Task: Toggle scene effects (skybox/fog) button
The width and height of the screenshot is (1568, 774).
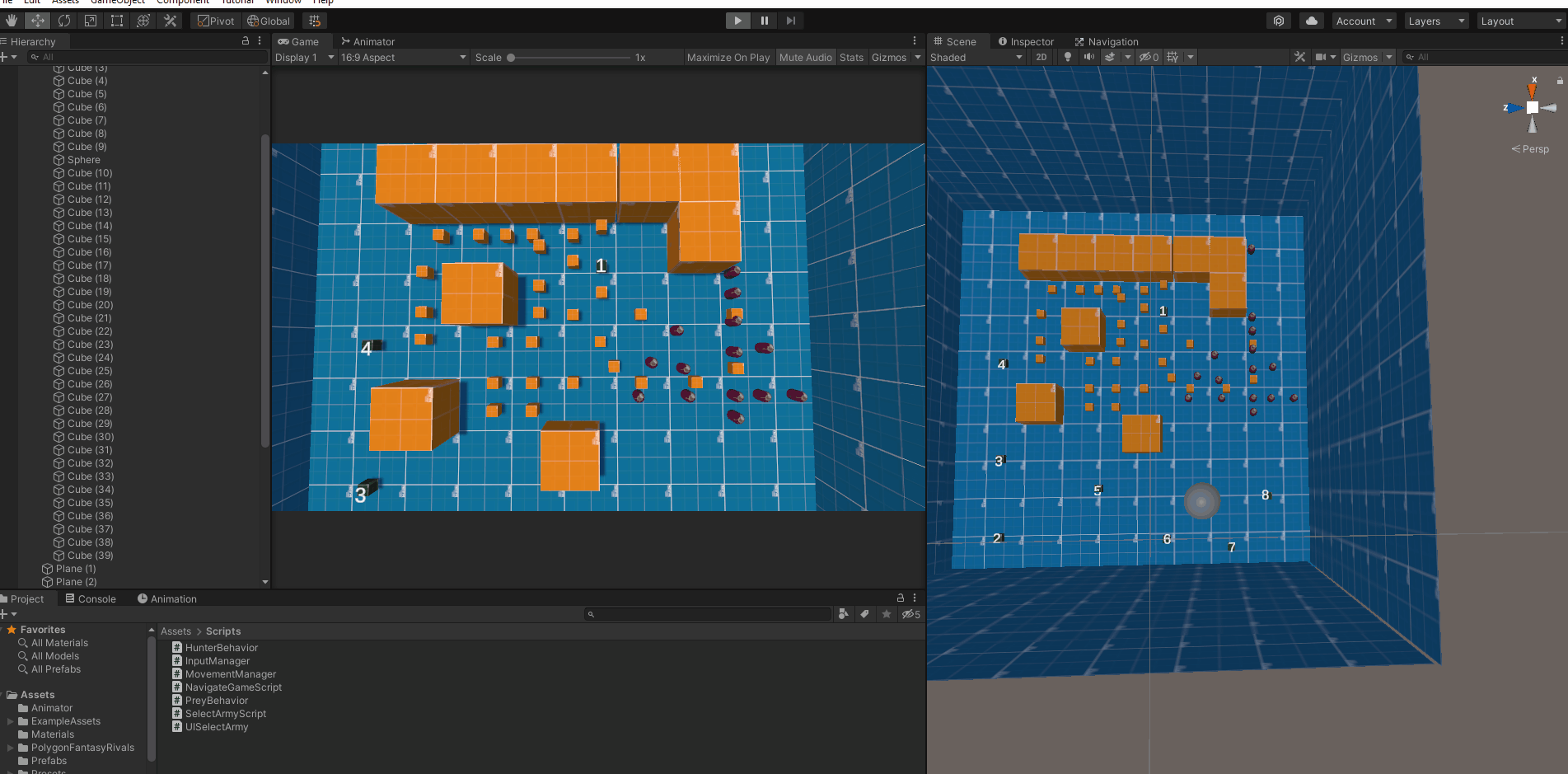Action: [1110, 57]
